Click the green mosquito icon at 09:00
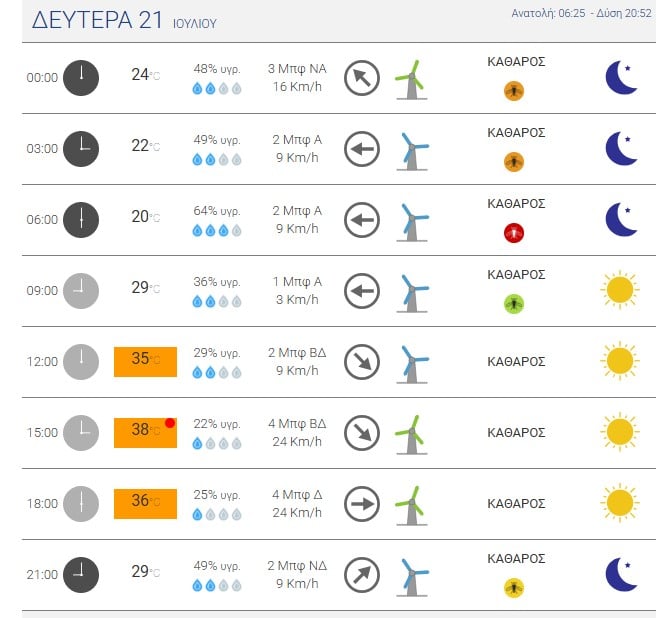The height and width of the screenshot is (618, 667). [x=514, y=304]
